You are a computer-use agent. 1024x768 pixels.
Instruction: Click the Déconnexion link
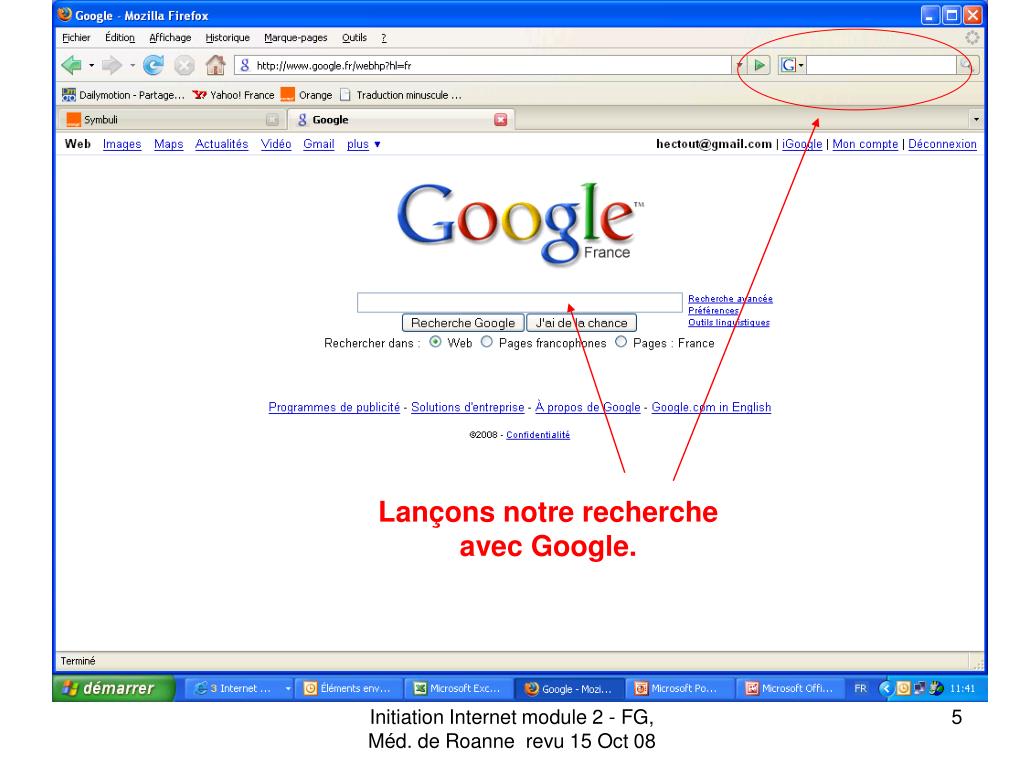pyautogui.click(x=942, y=144)
